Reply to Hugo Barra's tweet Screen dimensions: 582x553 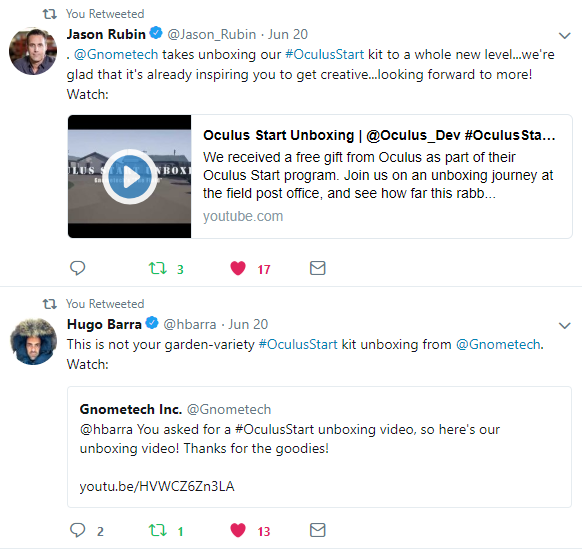[x=78, y=530]
